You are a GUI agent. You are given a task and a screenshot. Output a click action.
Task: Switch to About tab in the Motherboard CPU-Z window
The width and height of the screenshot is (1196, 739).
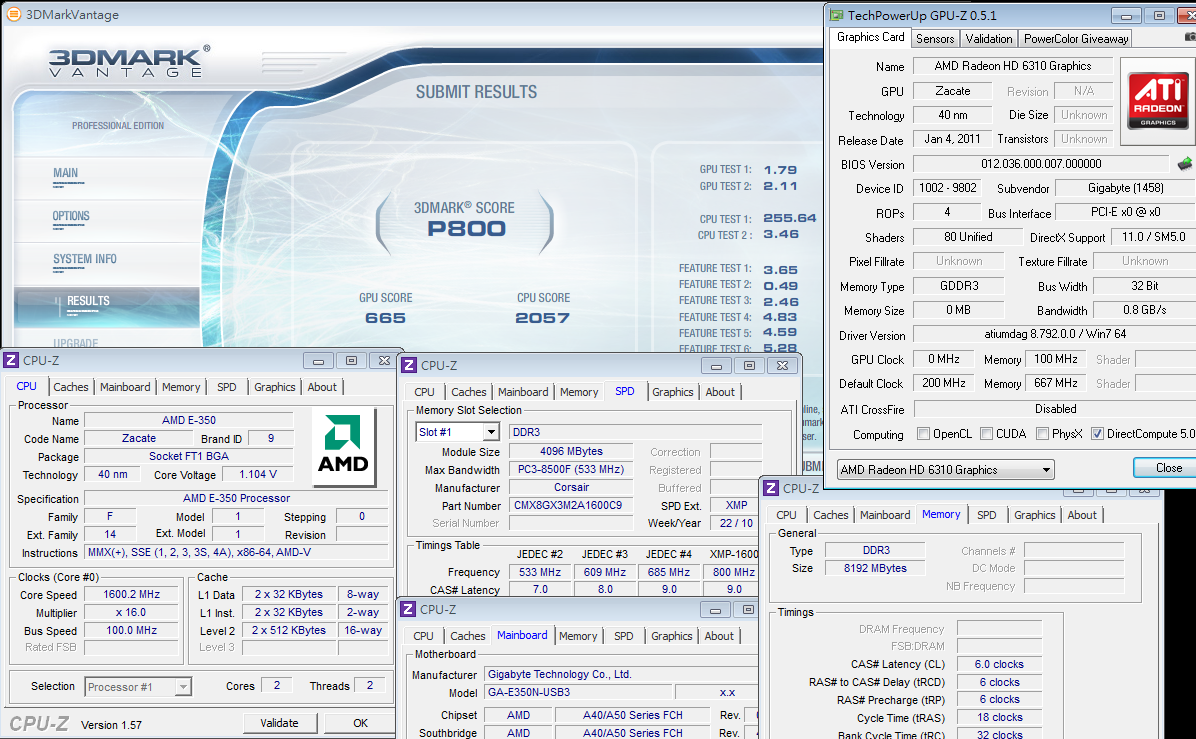tap(719, 636)
